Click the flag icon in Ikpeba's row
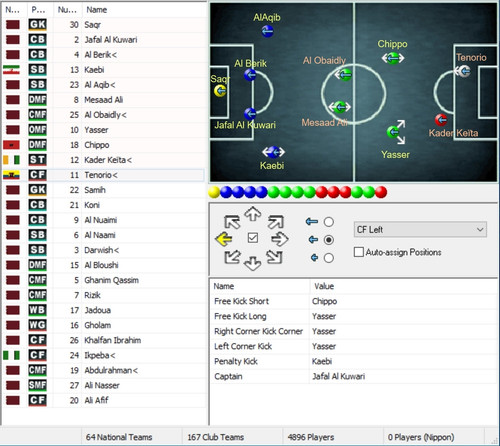The width and height of the screenshot is (500, 446). pyautogui.click(x=11, y=355)
